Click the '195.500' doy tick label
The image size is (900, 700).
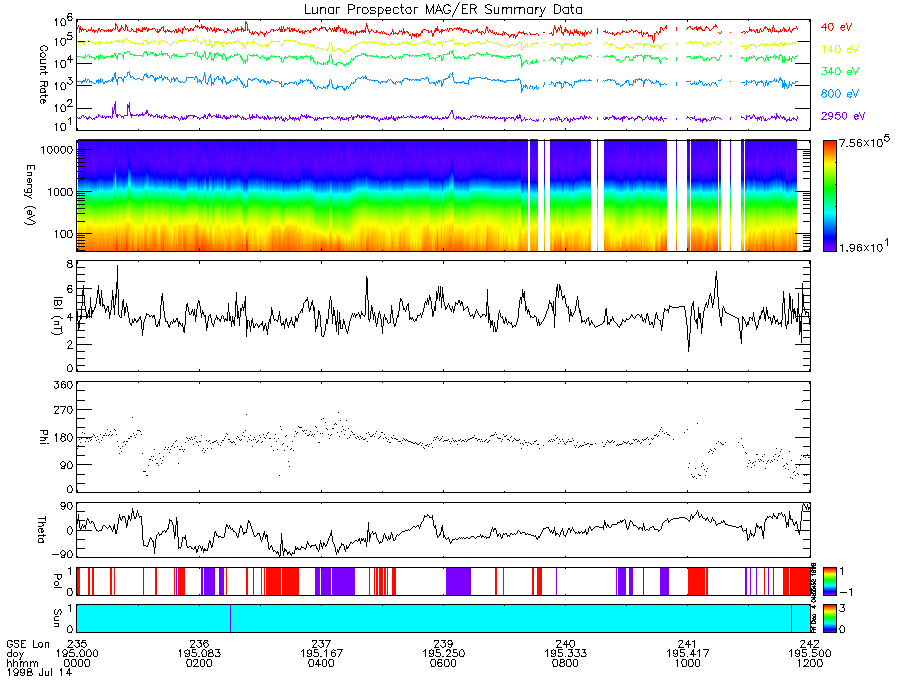pyautogui.click(x=810, y=654)
